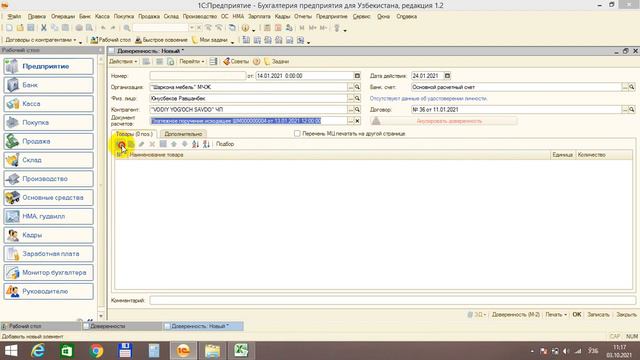Open the Операции menu

(63, 16)
